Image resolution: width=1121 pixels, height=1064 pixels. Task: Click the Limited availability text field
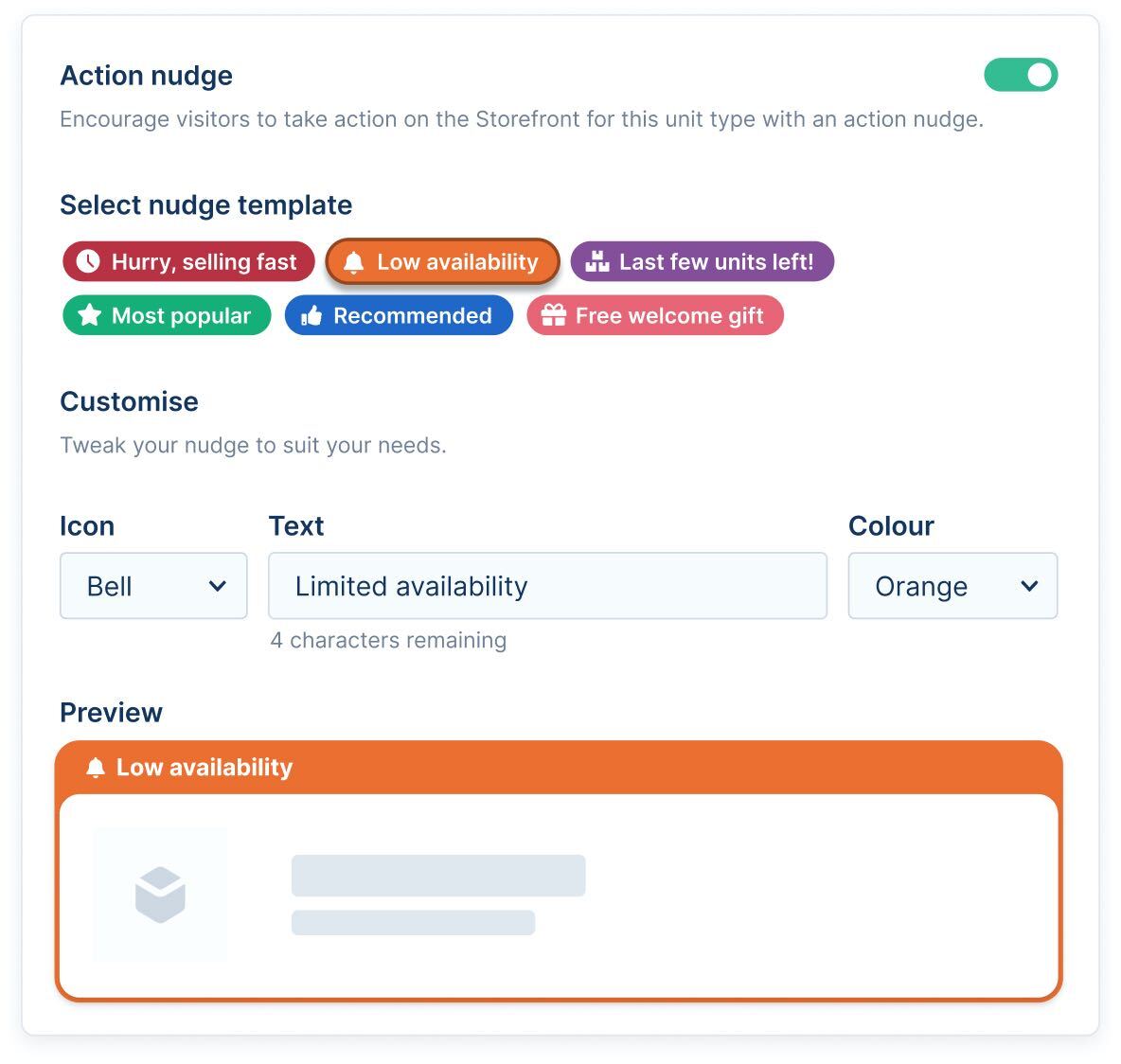click(x=547, y=586)
